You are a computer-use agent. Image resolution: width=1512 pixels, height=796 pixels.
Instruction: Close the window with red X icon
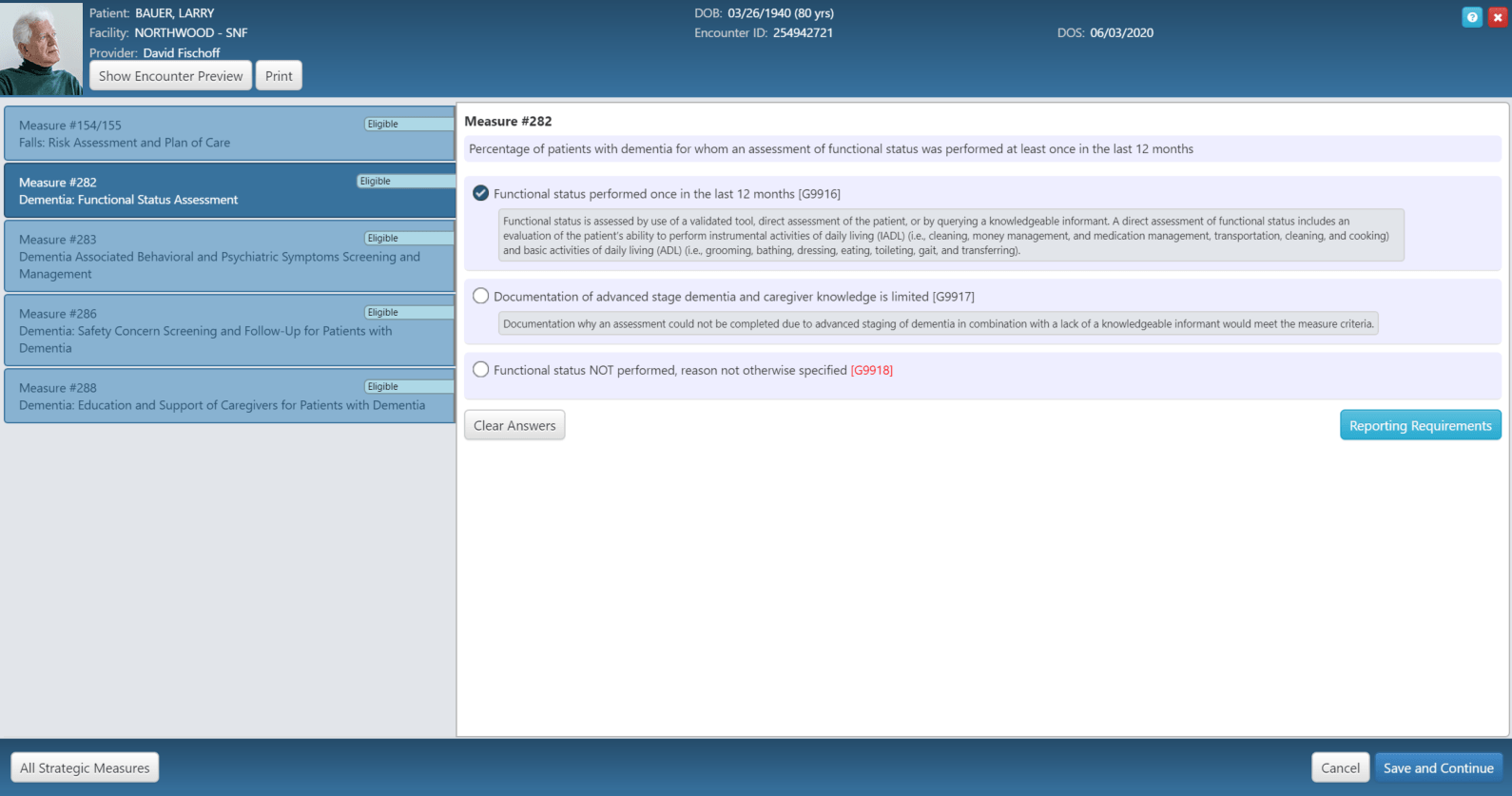pyautogui.click(x=1498, y=17)
